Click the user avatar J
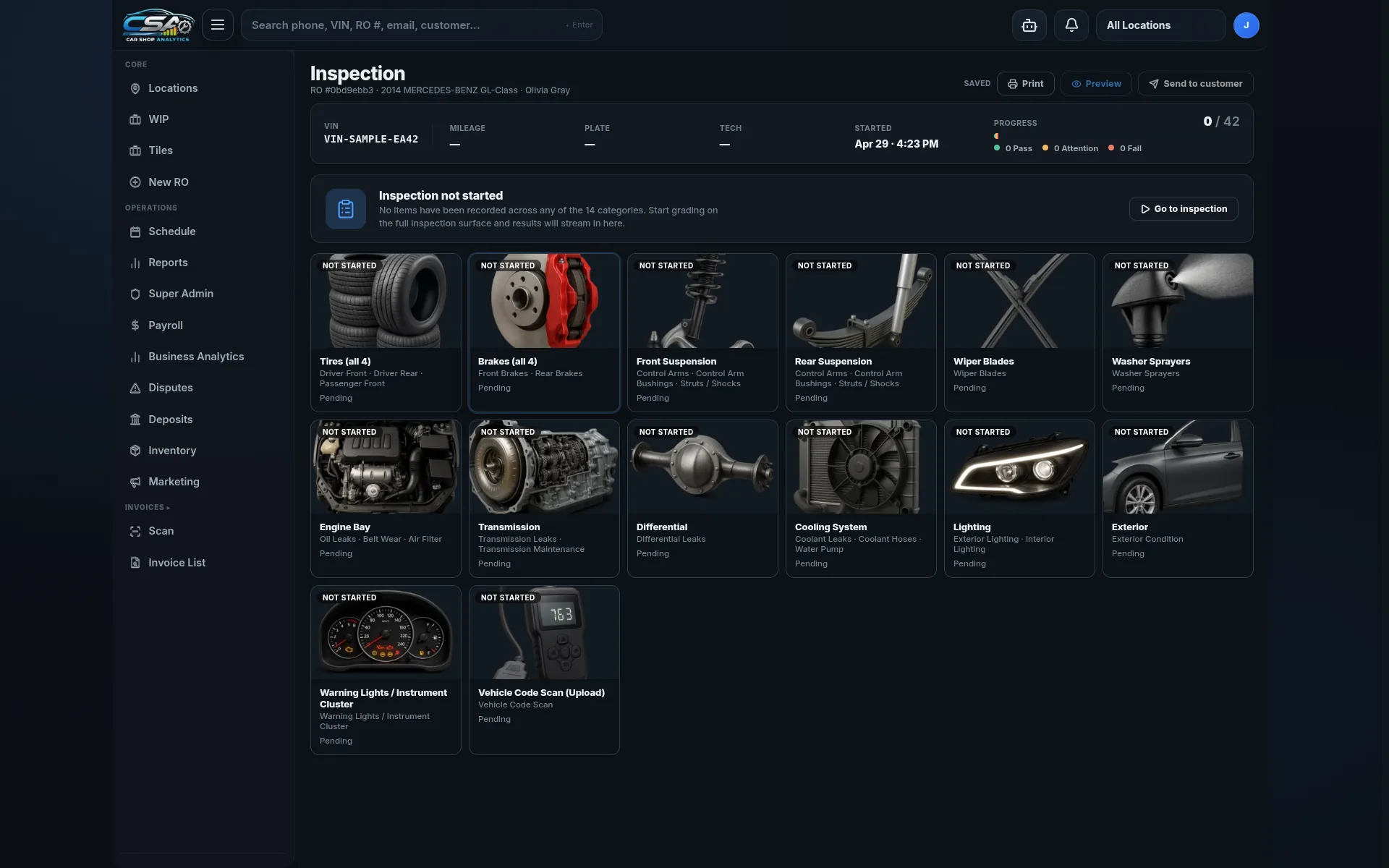The width and height of the screenshot is (1389, 868). [x=1246, y=25]
